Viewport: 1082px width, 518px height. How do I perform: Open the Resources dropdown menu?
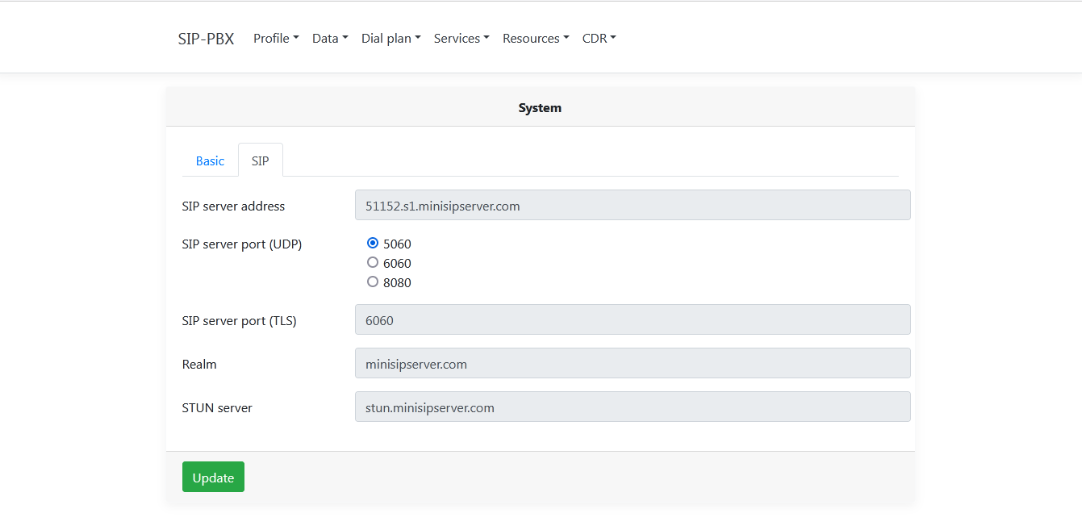tap(535, 39)
